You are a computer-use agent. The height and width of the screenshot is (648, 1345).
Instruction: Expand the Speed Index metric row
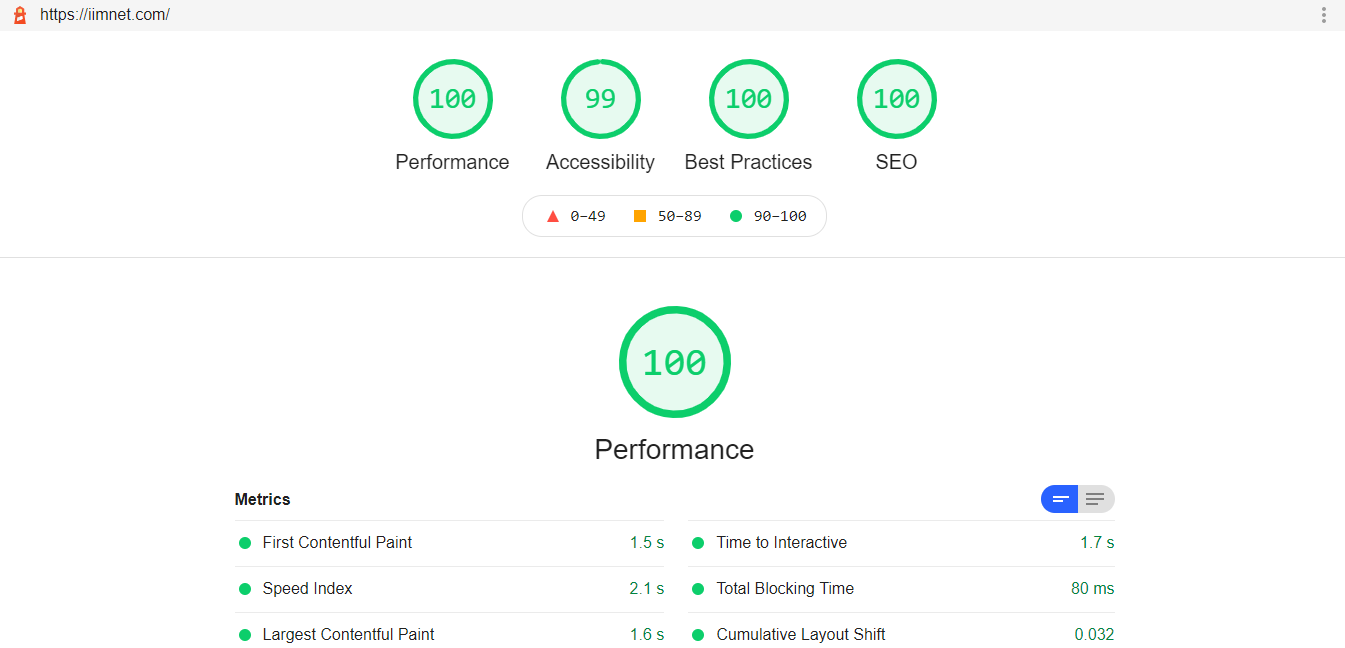tap(307, 589)
